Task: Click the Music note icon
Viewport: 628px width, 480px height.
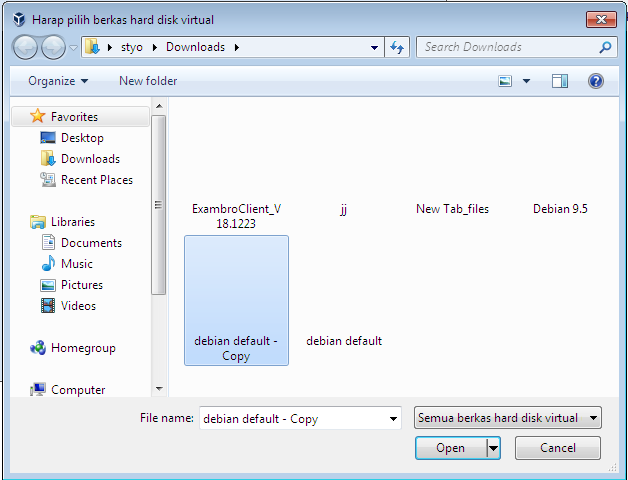Action: [48, 263]
